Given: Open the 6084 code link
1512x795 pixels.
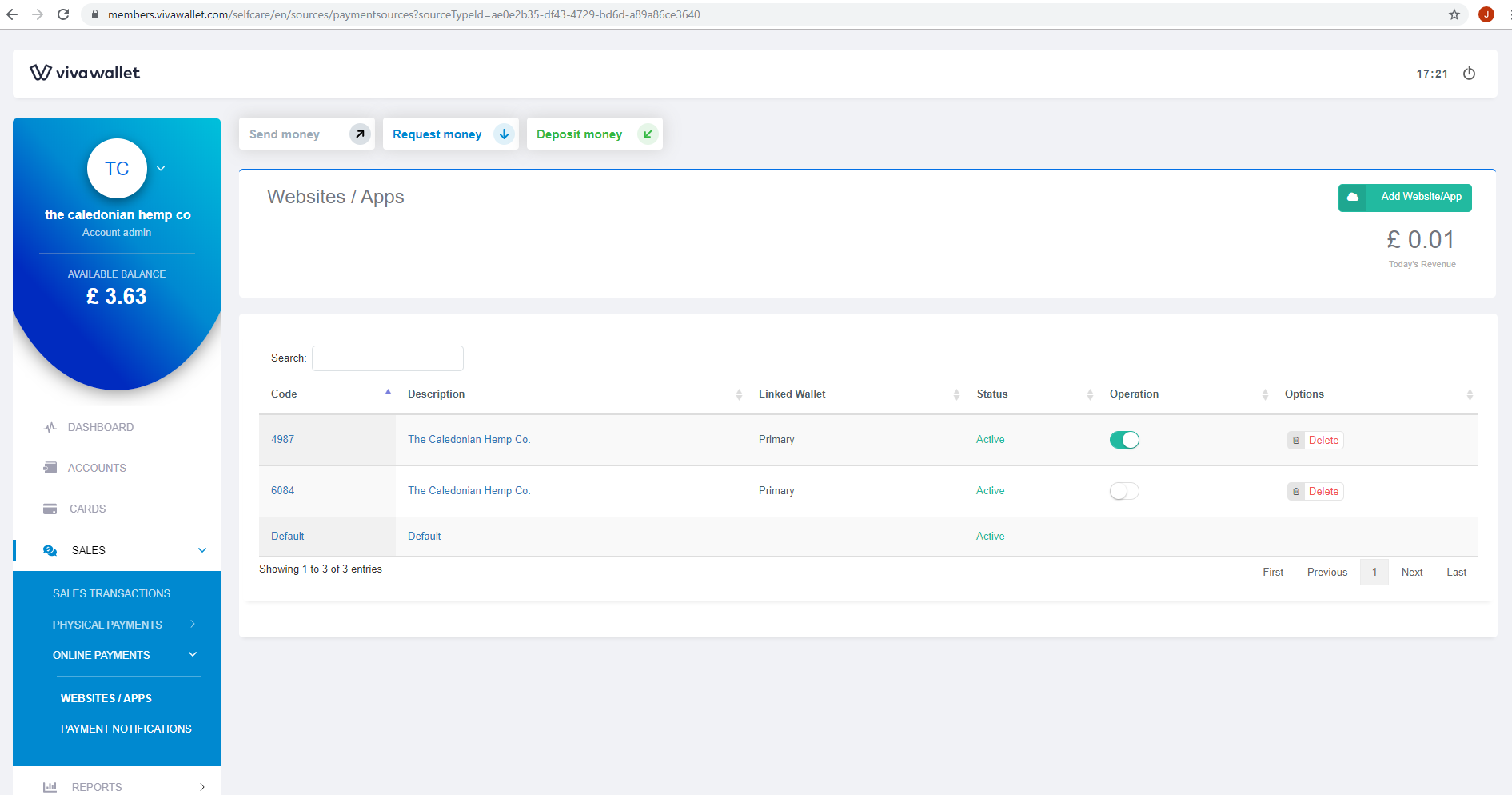Looking at the screenshot, I should click(x=282, y=490).
